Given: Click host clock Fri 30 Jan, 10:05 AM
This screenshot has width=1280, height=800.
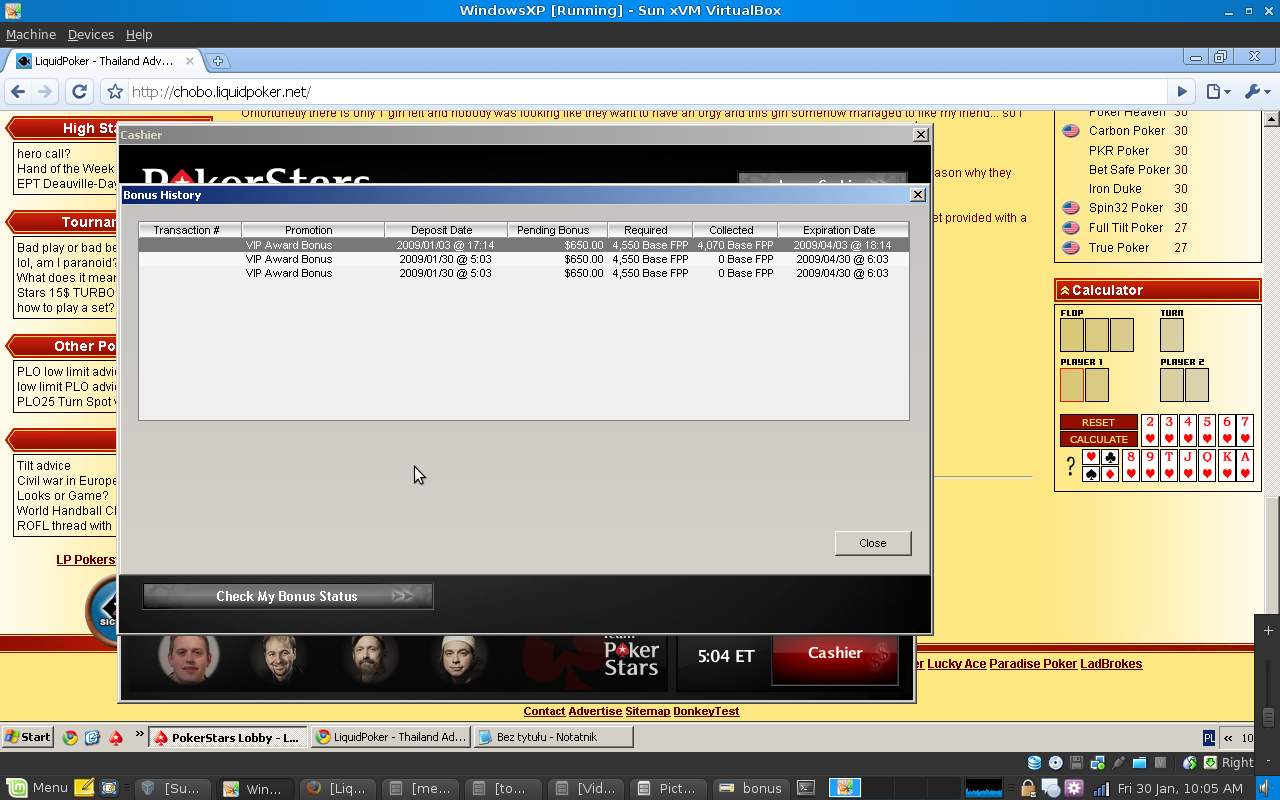Looking at the screenshot, I should [1180, 788].
